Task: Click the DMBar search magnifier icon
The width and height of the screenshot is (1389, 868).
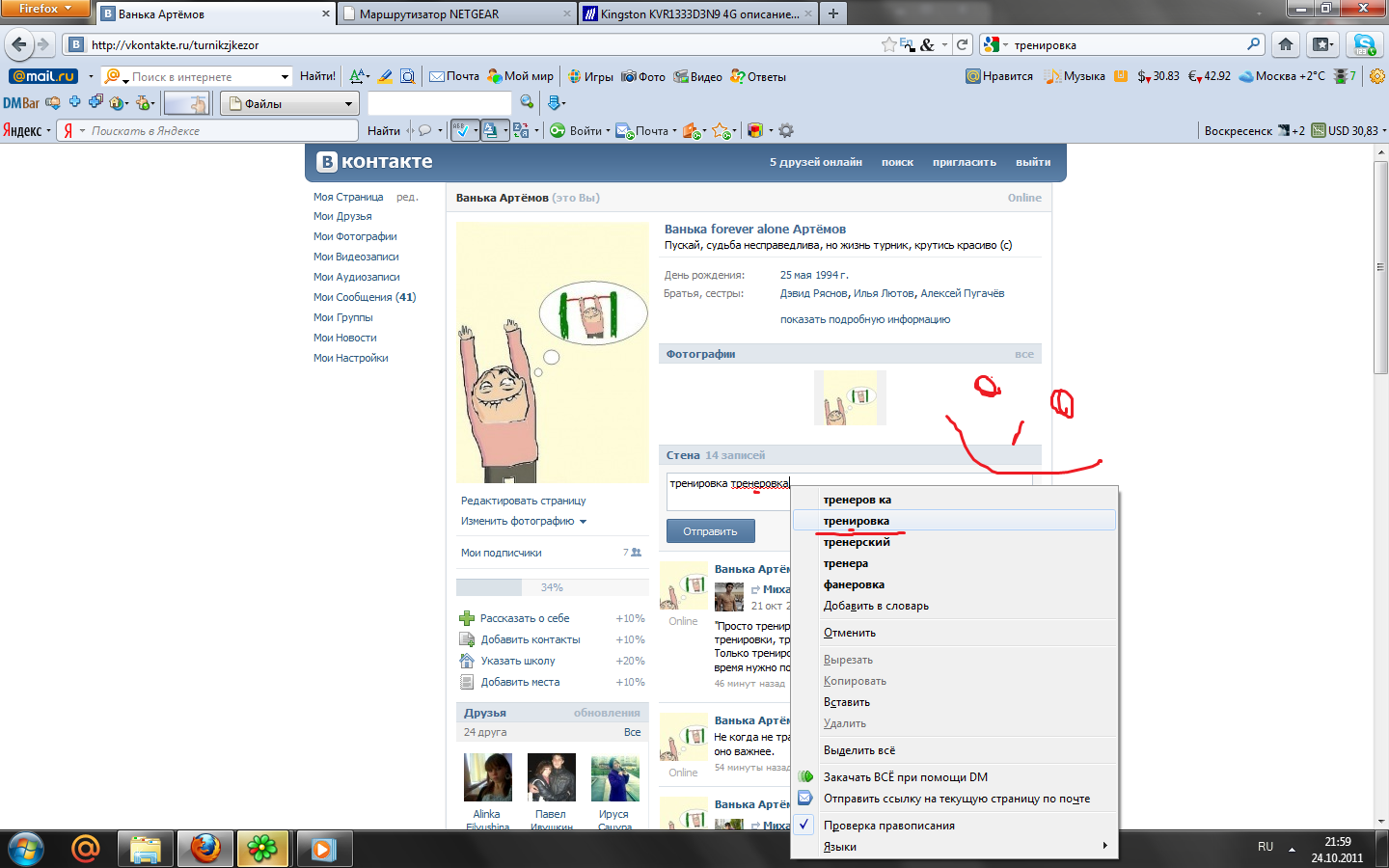Action: pyautogui.click(x=527, y=102)
